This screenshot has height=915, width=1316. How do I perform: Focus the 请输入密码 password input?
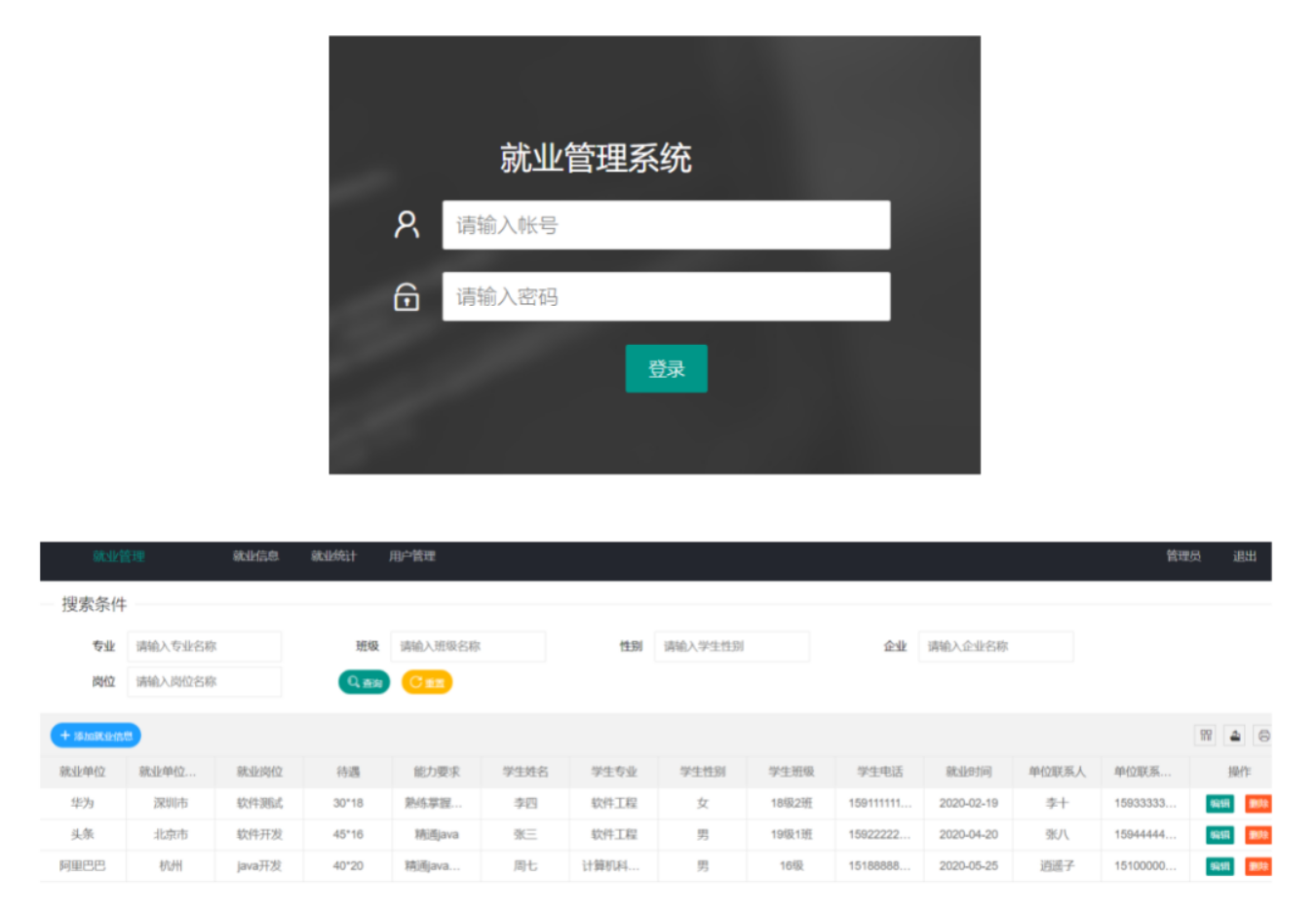pyautogui.click(x=666, y=296)
